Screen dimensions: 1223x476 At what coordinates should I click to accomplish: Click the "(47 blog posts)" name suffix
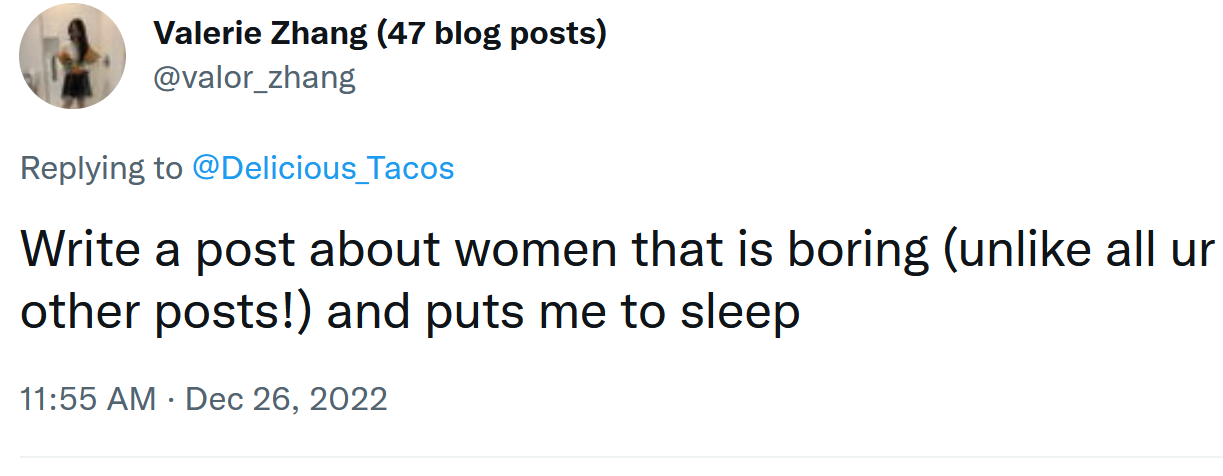click(x=491, y=35)
